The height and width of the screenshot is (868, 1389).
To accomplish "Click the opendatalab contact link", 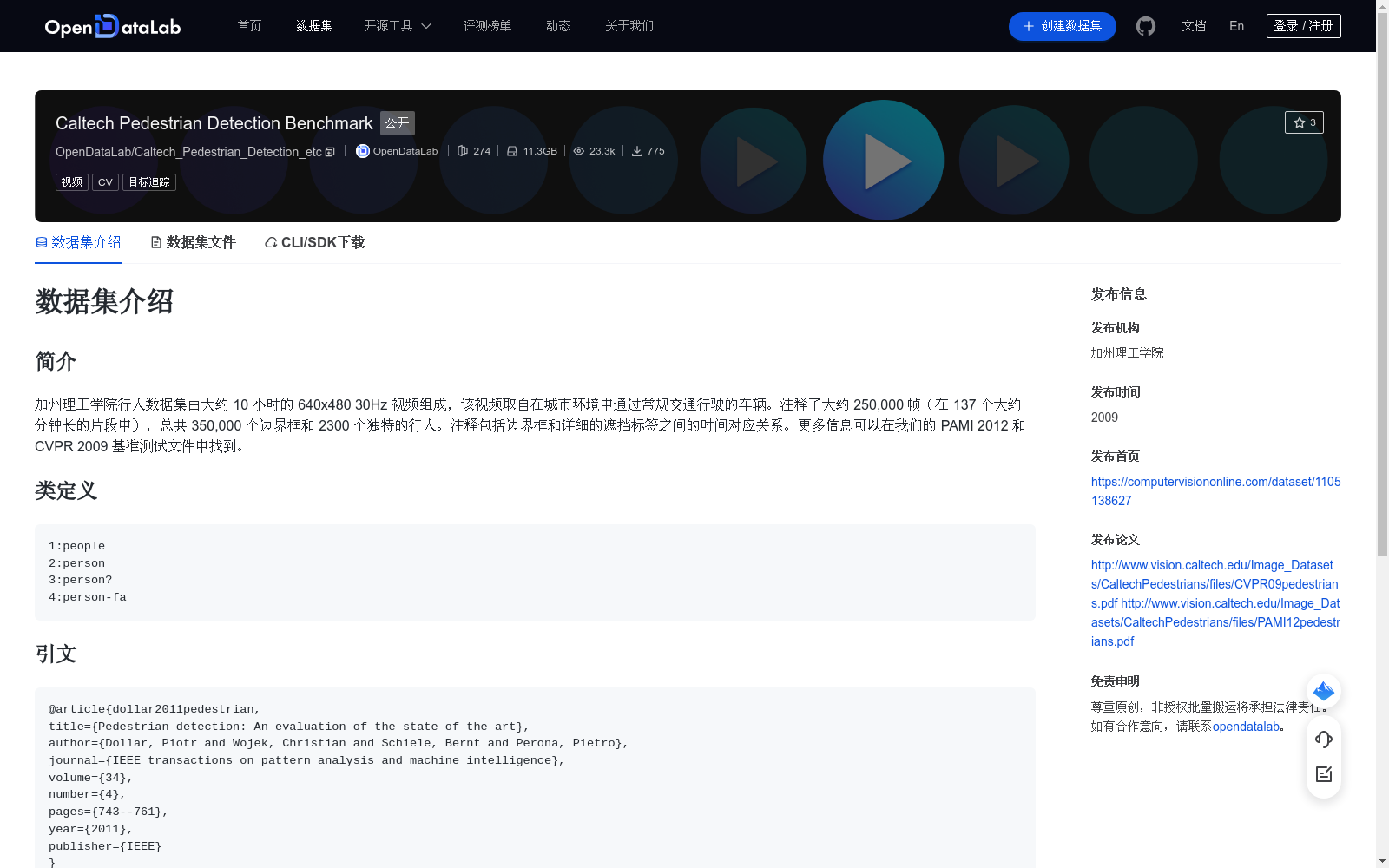I will click(x=1246, y=727).
